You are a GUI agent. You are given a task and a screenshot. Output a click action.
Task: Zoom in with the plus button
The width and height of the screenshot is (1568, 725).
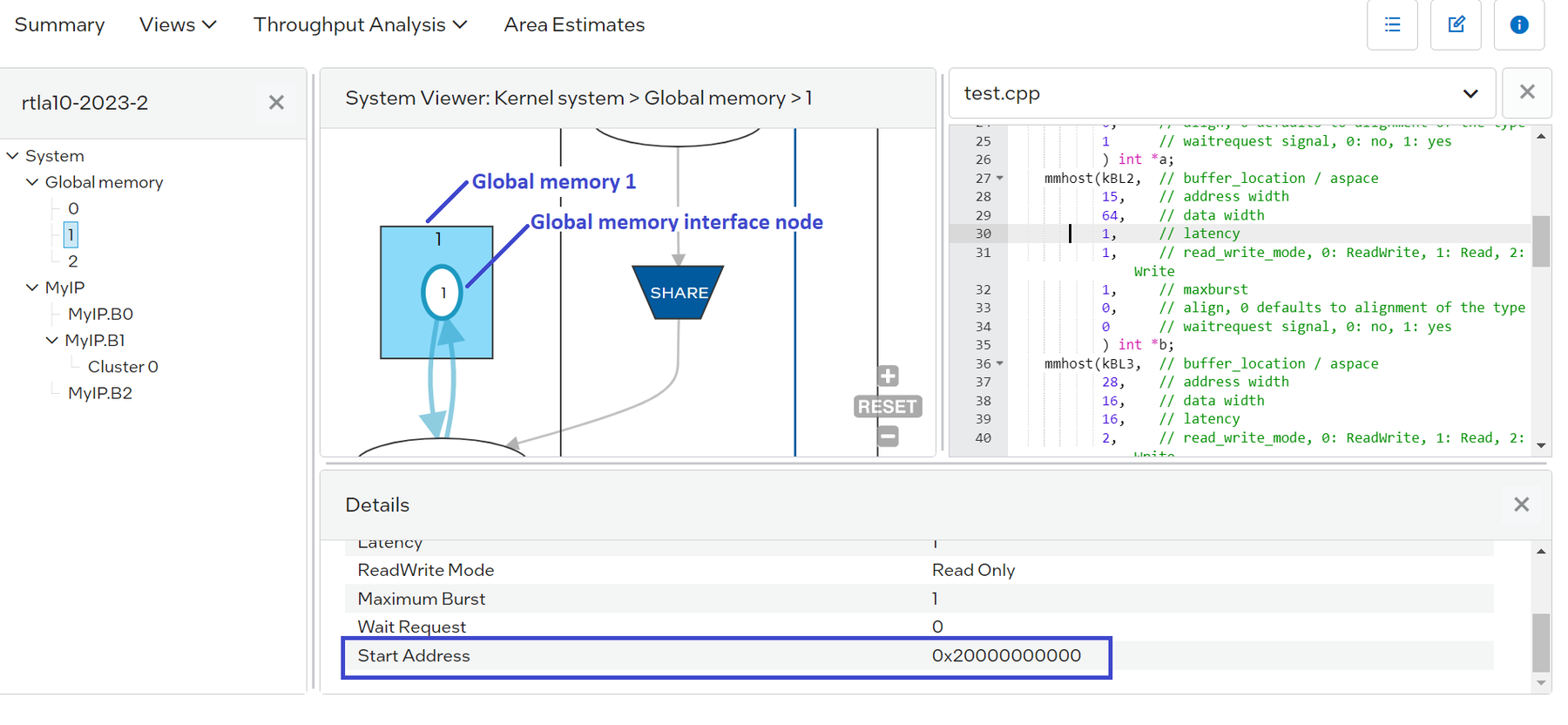[x=887, y=376]
